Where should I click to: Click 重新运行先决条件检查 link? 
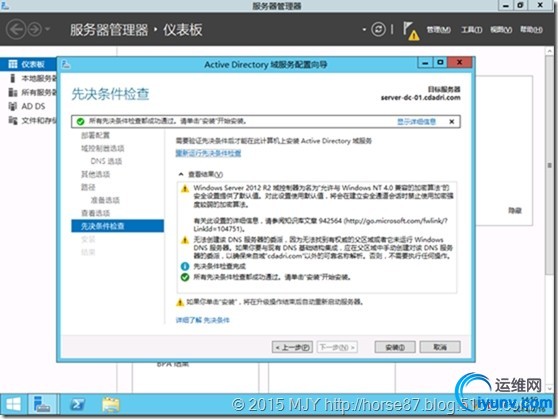pyautogui.click(x=208, y=153)
